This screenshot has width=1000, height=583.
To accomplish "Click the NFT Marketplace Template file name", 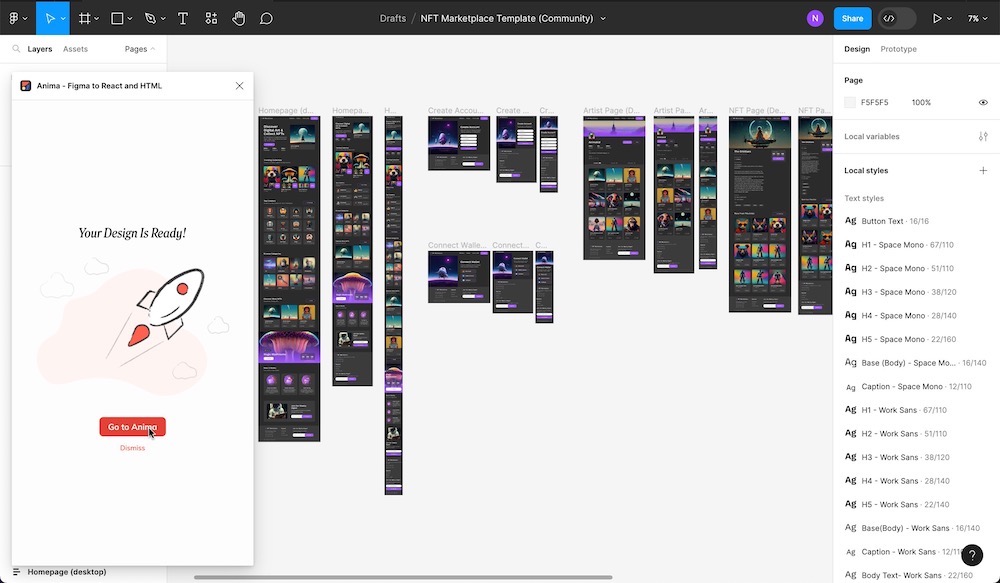I will click(x=506, y=18).
